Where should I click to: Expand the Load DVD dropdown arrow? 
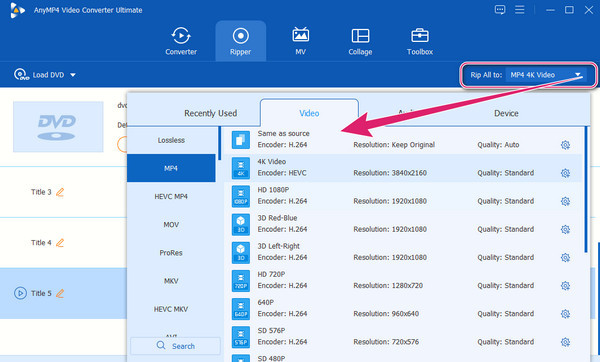pyautogui.click(x=73, y=75)
